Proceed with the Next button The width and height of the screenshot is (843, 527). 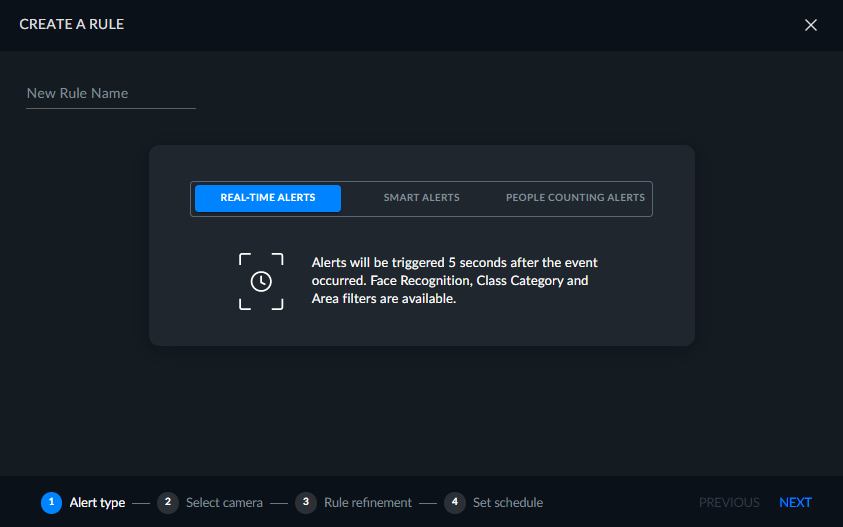(795, 503)
